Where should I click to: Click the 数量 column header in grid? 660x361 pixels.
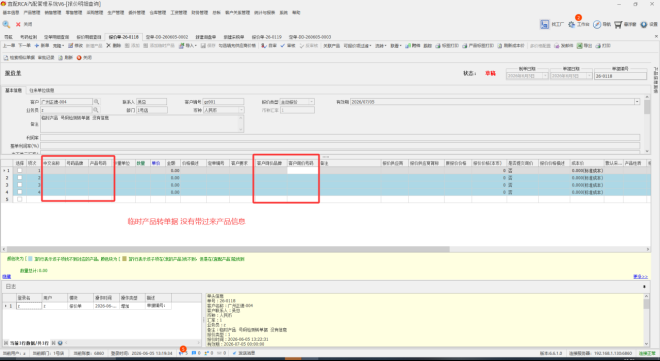point(140,163)
